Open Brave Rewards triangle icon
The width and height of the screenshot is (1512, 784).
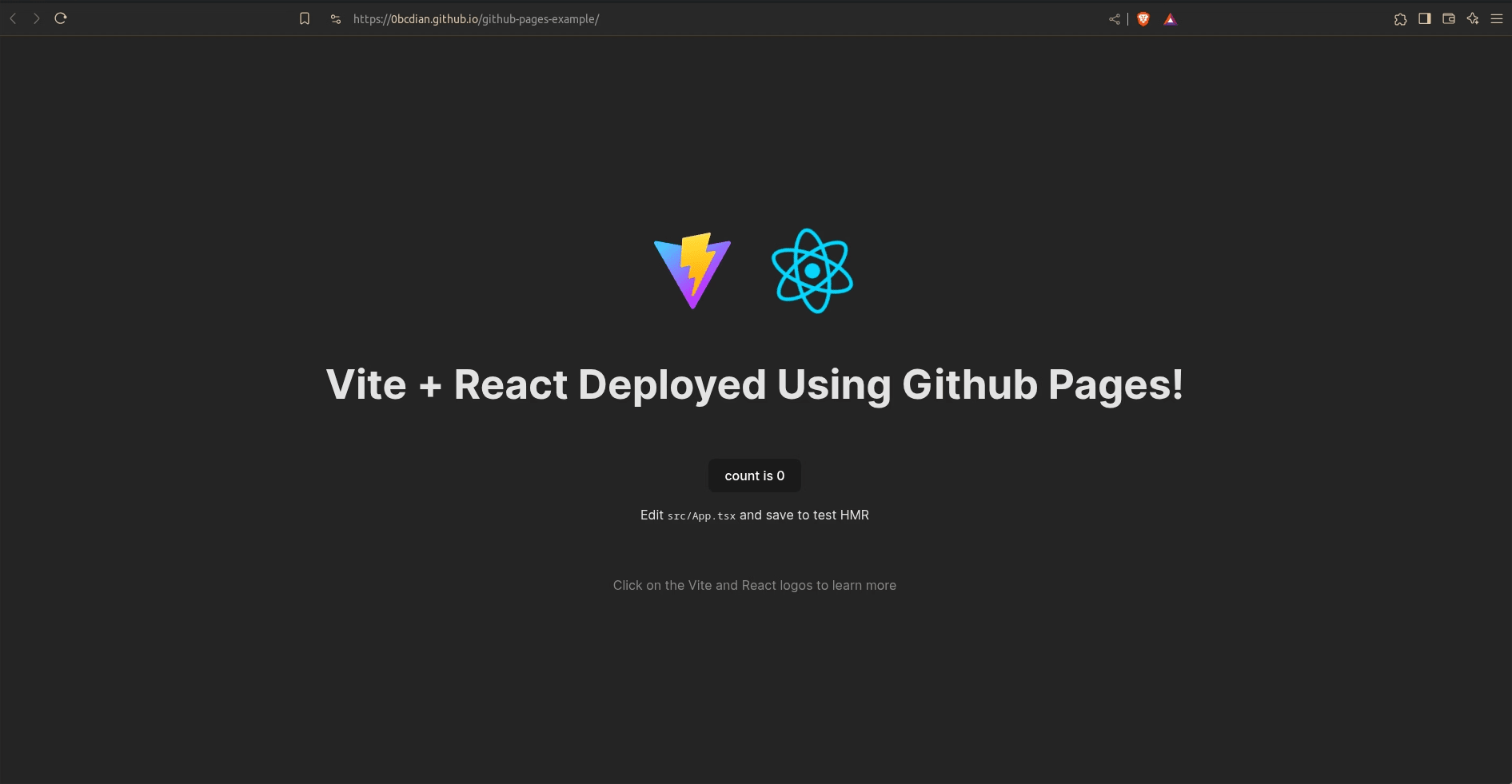tap(1171, 19)
